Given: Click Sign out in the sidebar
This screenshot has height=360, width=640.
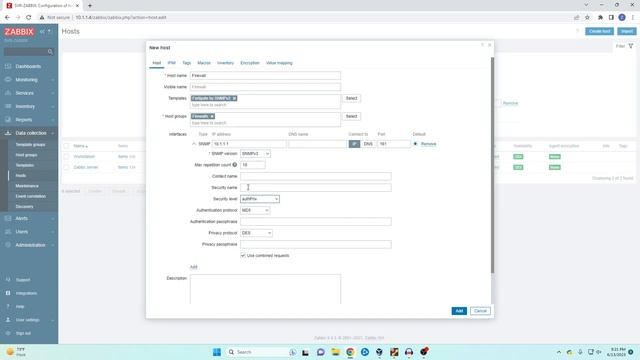Looking at the screenshot, I should pos(23,333).
